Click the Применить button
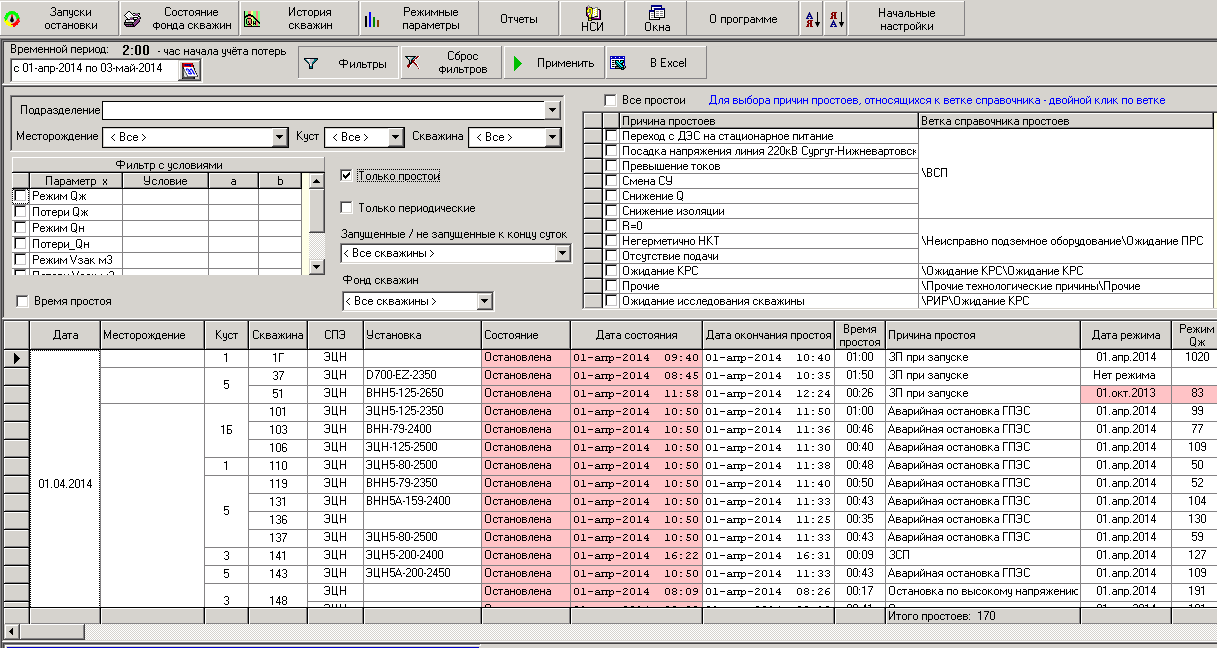 pos(553,63)
